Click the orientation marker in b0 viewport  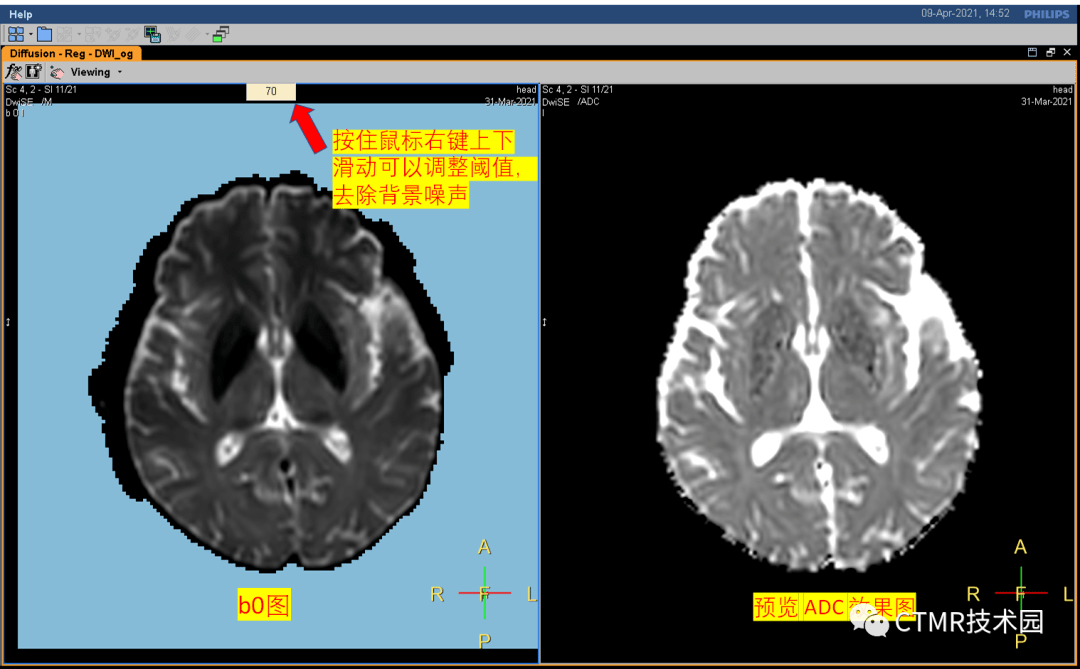click(485, 593)
